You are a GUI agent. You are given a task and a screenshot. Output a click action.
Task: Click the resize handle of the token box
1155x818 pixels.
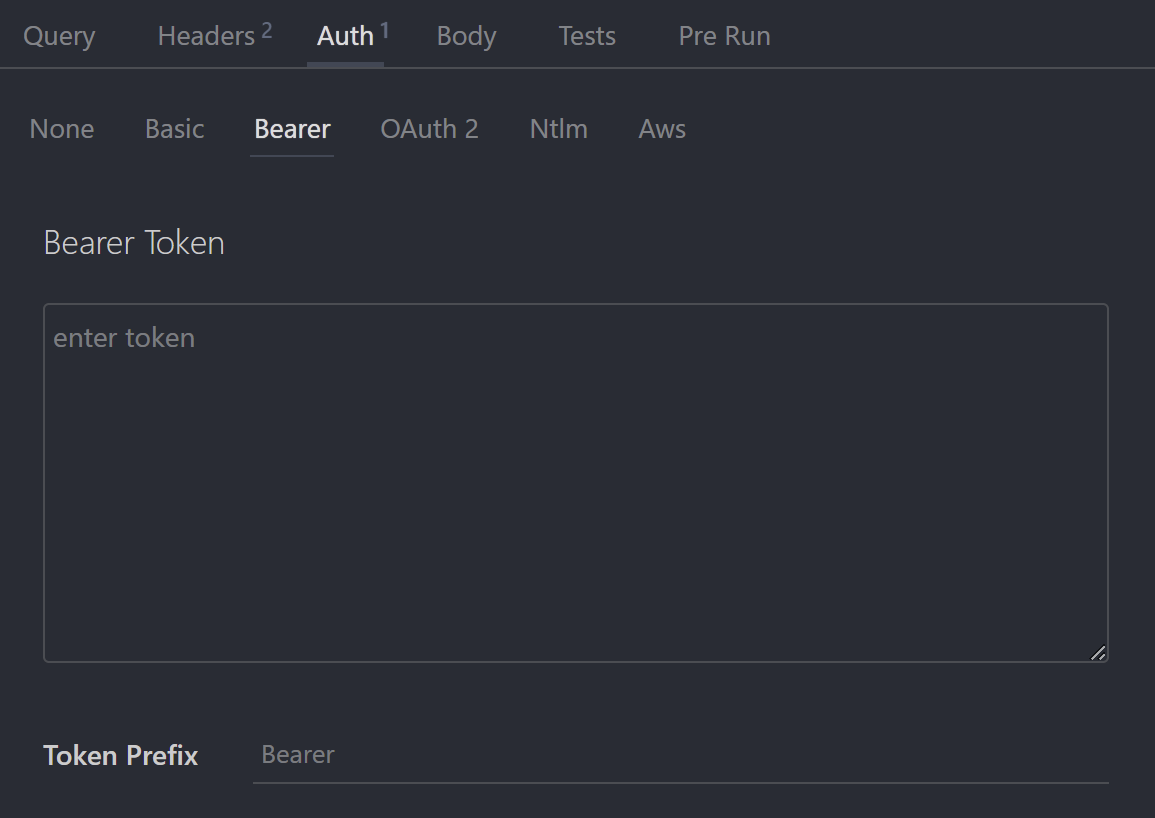[x=1098, y=652]
